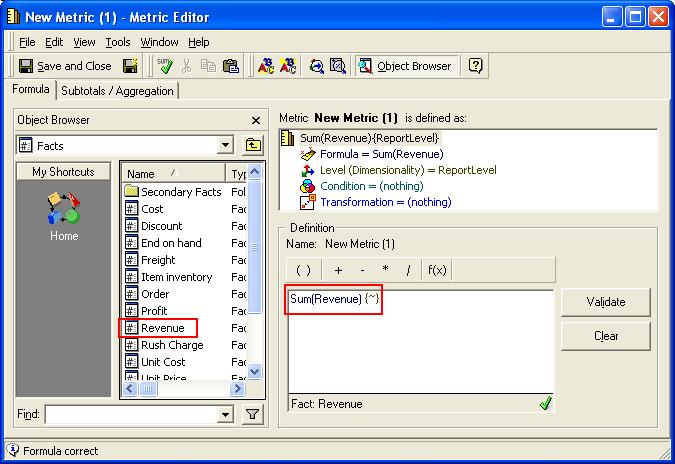Click the Go Up One Level folder icon
This screenshot has height=464, width=675.
click(x=253, y=145)
